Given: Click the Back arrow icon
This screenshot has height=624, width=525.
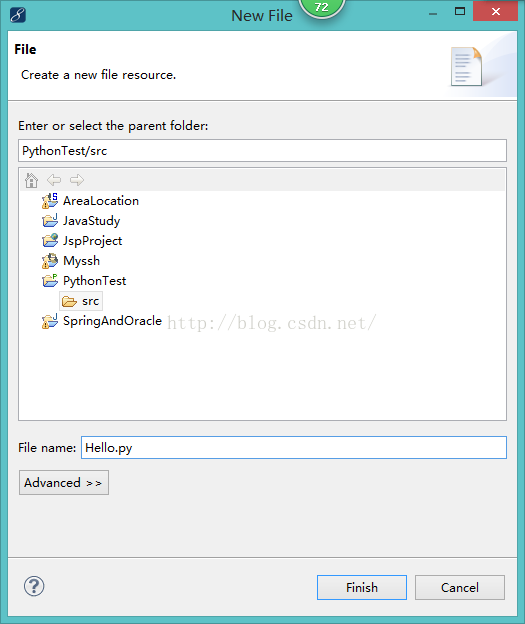Looking at the screenshot, I should 54,180.
